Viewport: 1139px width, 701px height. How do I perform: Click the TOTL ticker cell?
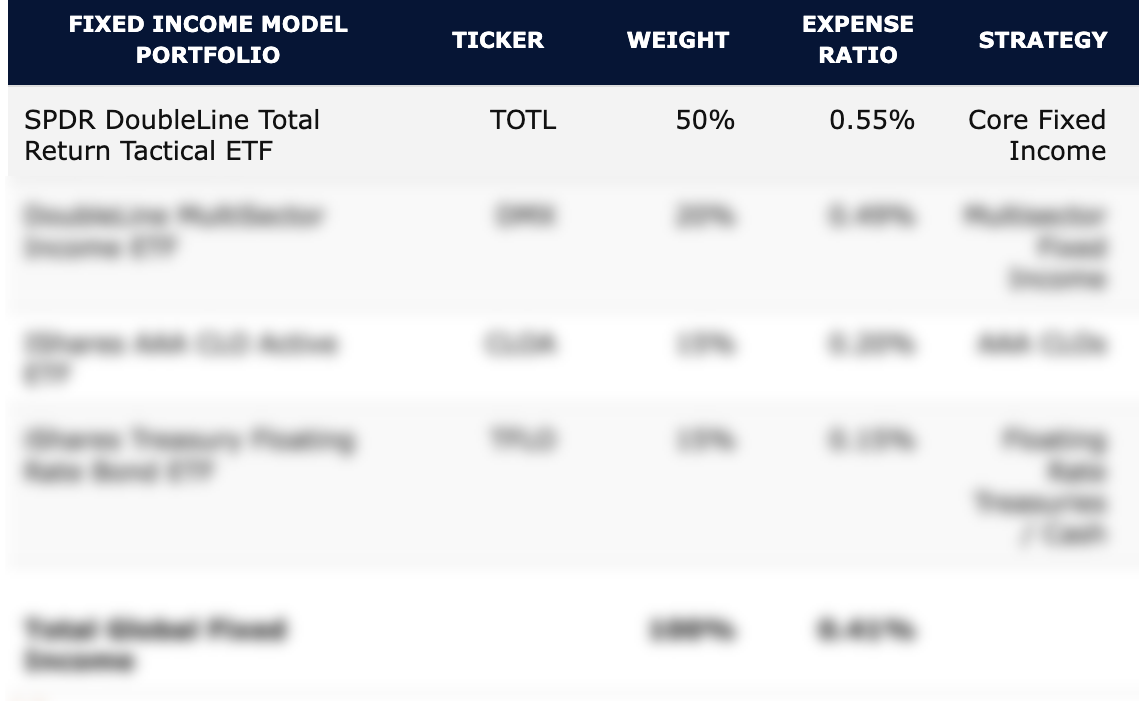pyautogui.click(x=523, y=120)
